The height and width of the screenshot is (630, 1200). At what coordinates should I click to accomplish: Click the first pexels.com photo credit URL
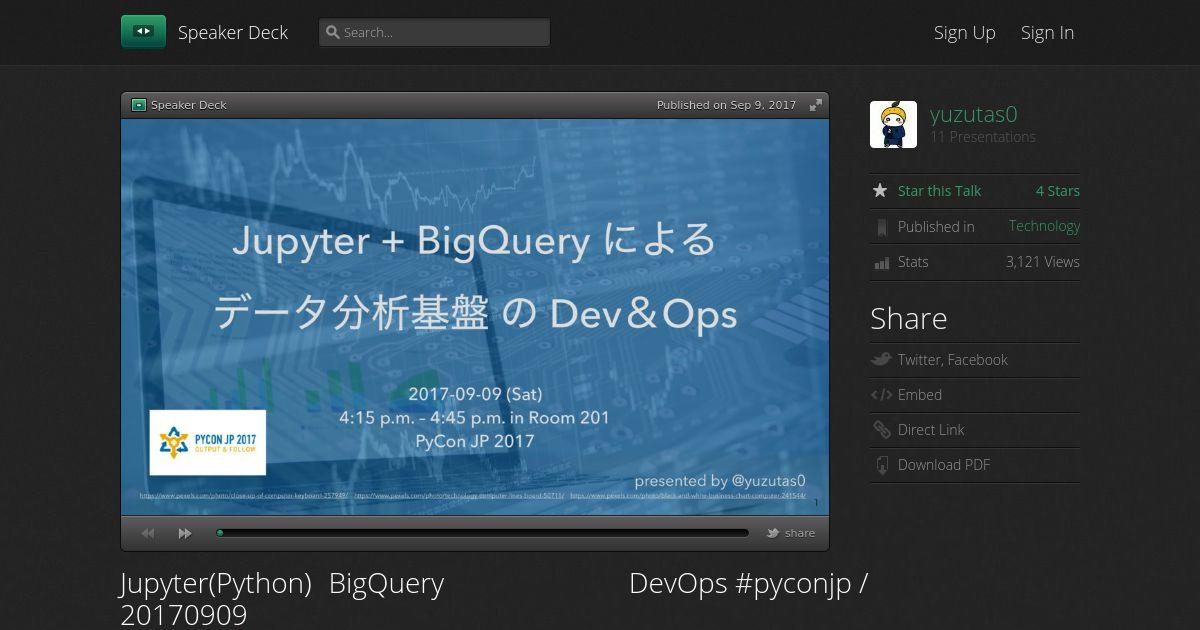[245, 496]
